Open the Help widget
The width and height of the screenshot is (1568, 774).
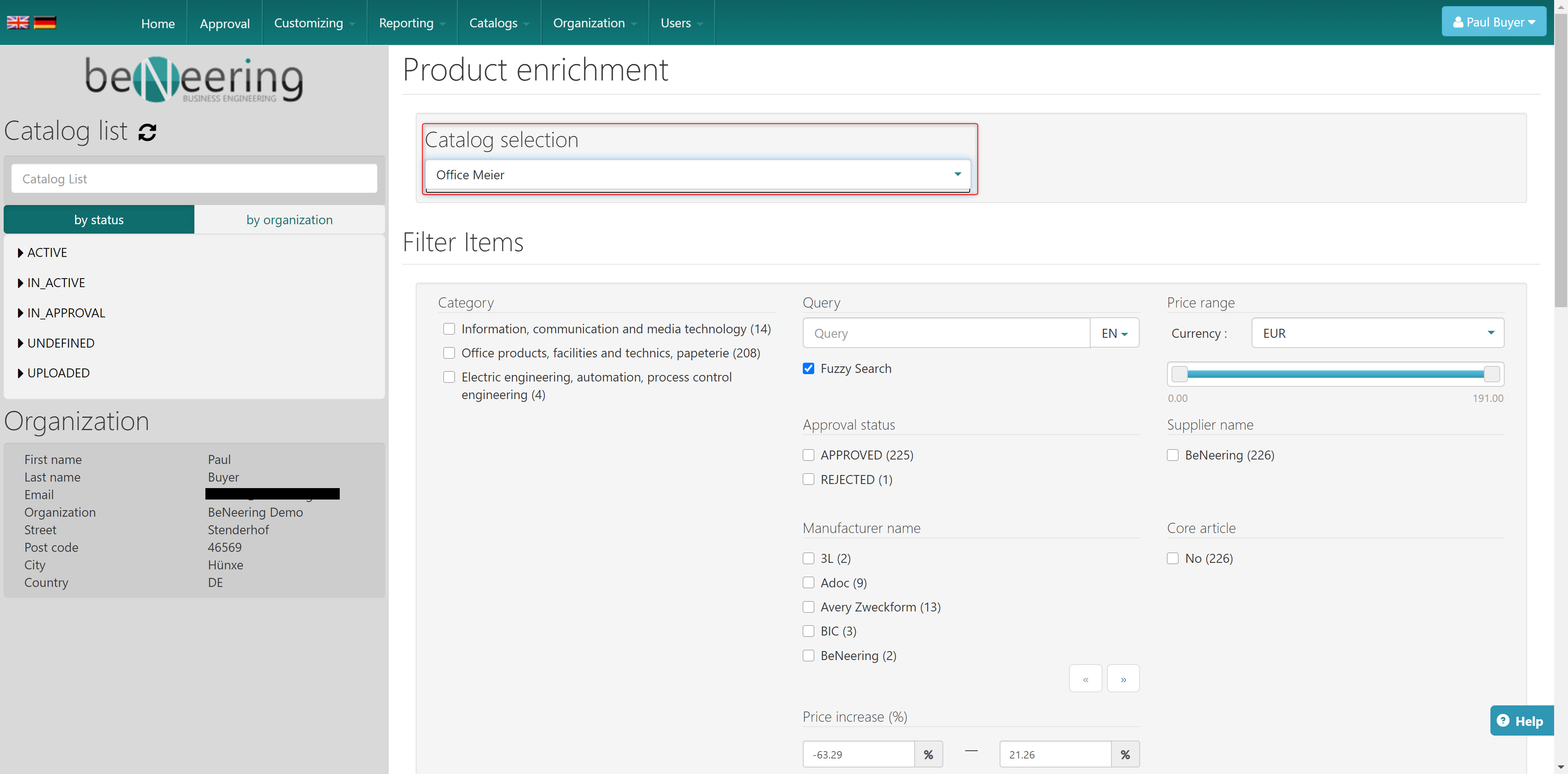(x=1521, y=720)
